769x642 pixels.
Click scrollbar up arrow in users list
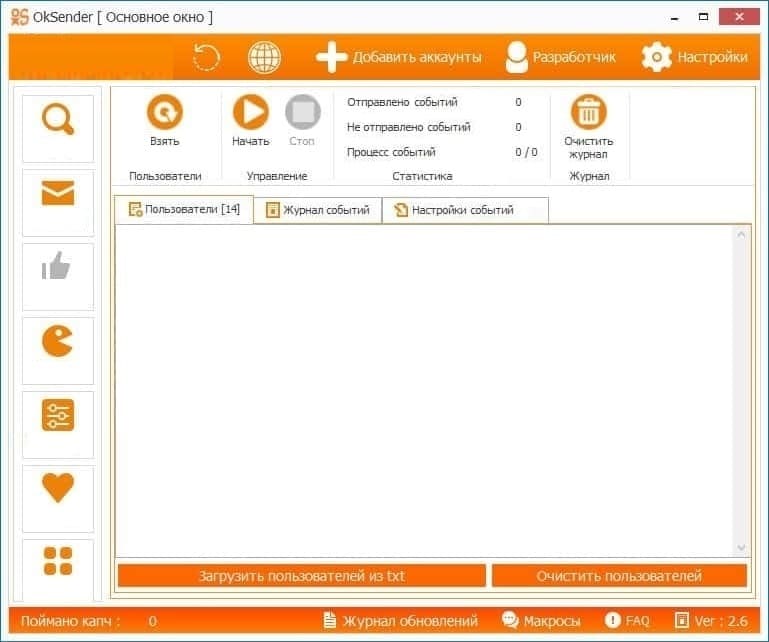741,235
